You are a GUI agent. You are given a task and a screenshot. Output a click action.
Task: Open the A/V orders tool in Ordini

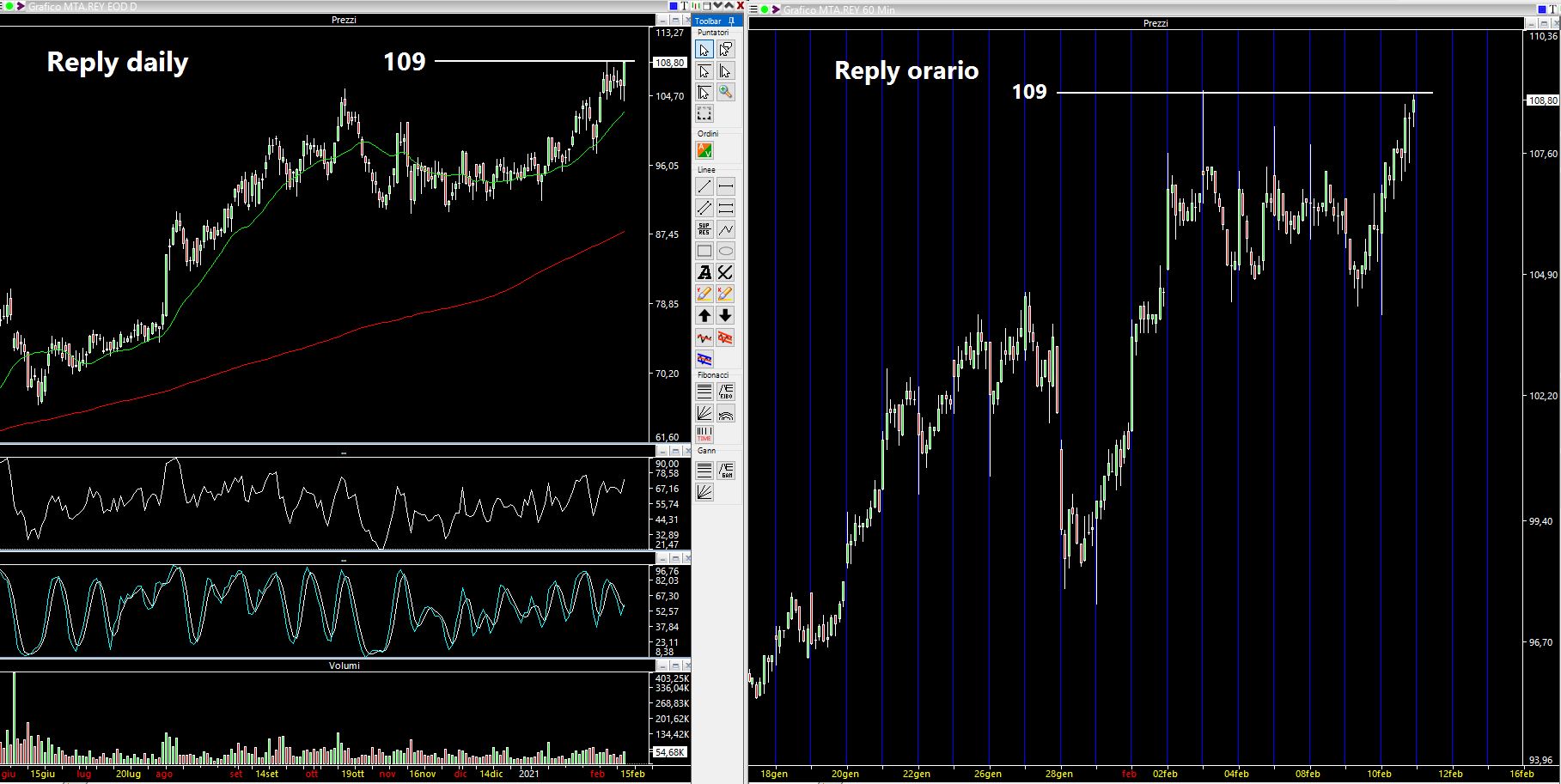(704, 150)
